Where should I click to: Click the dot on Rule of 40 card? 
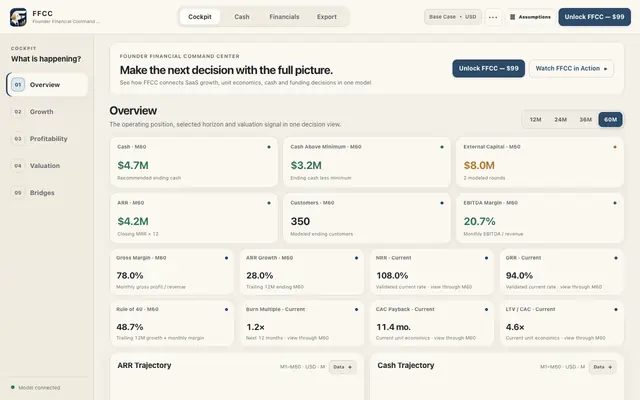226,309
